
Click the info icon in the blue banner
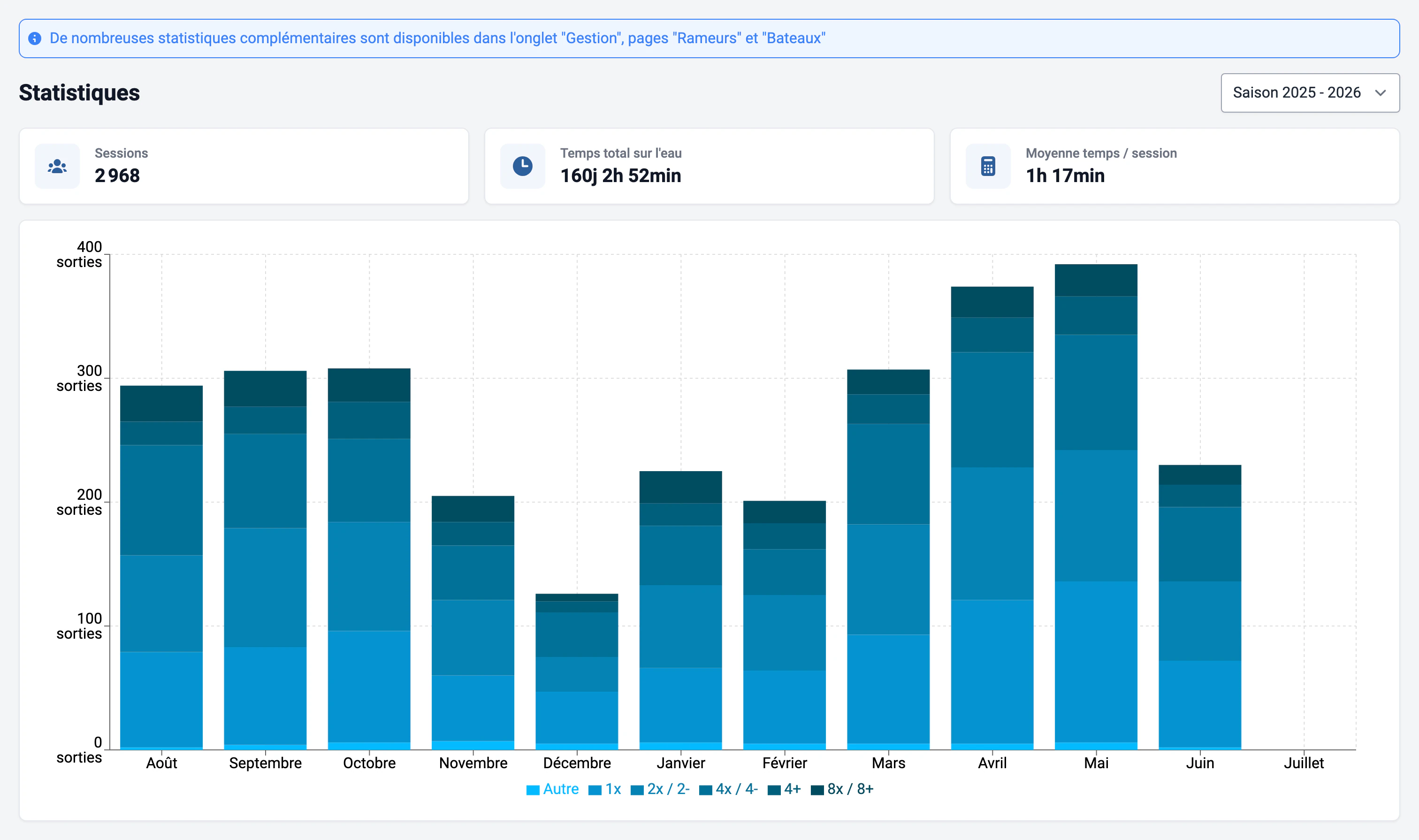pyautogui.click(x=35, y=38)
